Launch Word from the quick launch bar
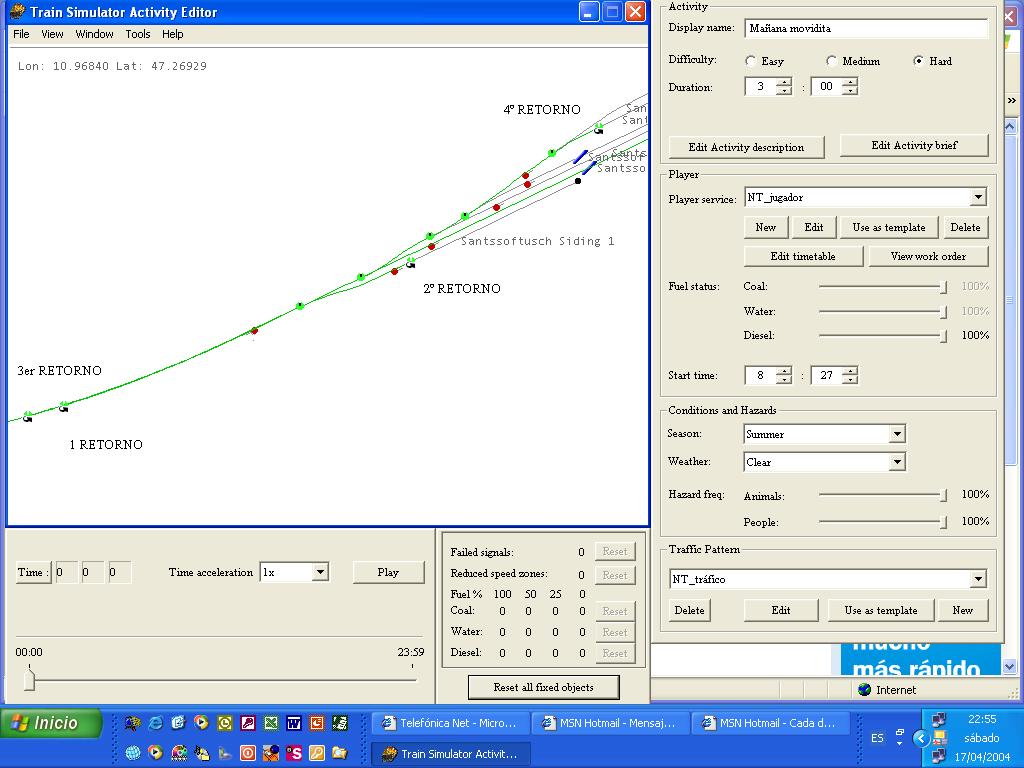Image resolution: width=1024 pixels, height=768 pixels. point(294,723)
